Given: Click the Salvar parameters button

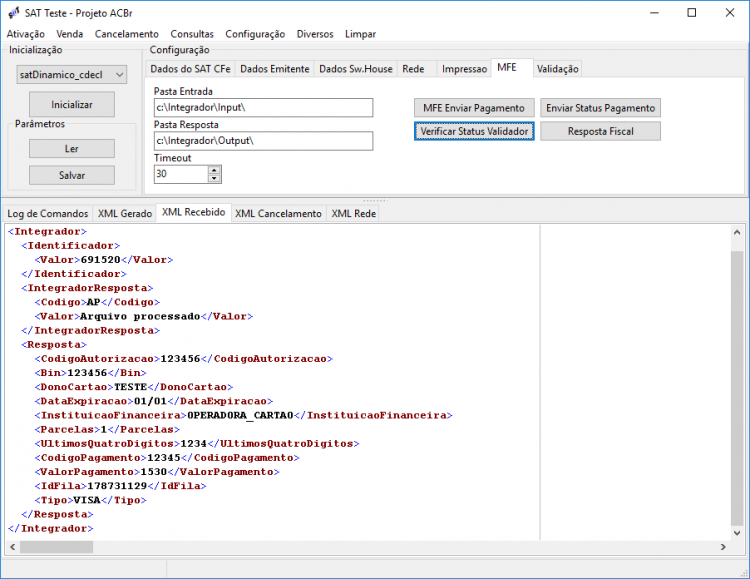Looking at the screenshot, I should tap(72, 175).
